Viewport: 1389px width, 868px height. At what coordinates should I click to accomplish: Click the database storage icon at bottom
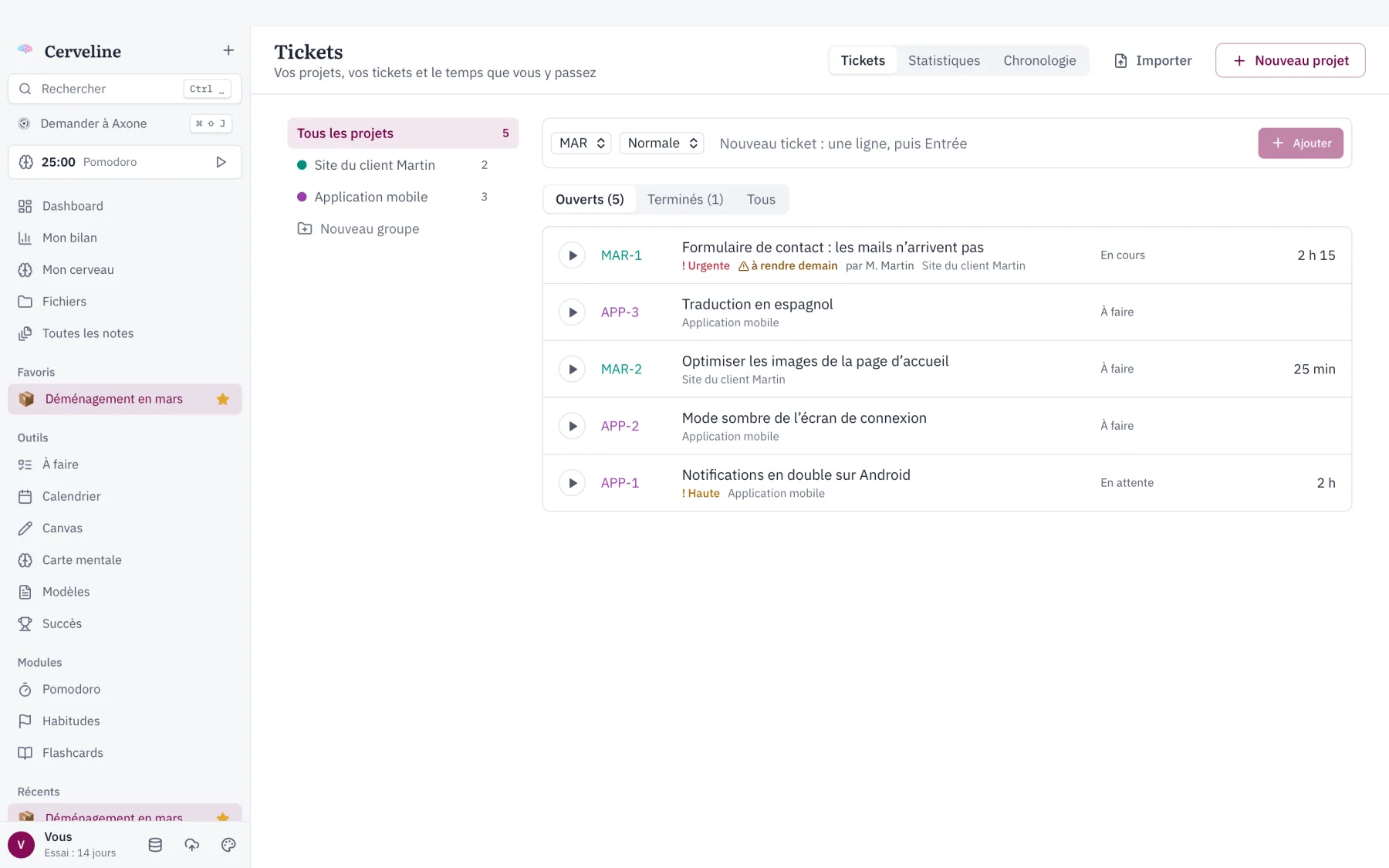[x=155, y=845]
